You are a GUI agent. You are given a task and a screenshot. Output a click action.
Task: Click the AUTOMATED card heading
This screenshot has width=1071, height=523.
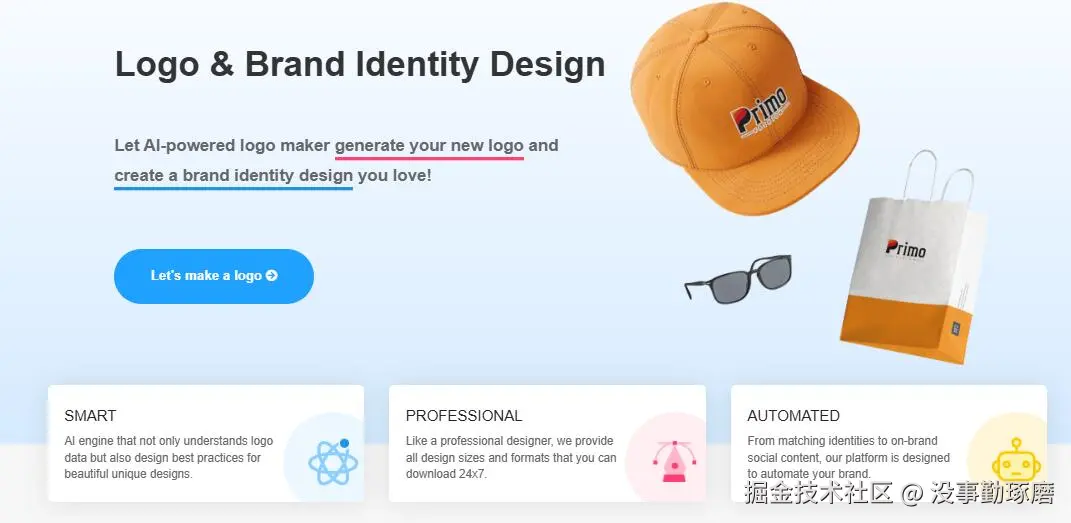tap(794, 416)
